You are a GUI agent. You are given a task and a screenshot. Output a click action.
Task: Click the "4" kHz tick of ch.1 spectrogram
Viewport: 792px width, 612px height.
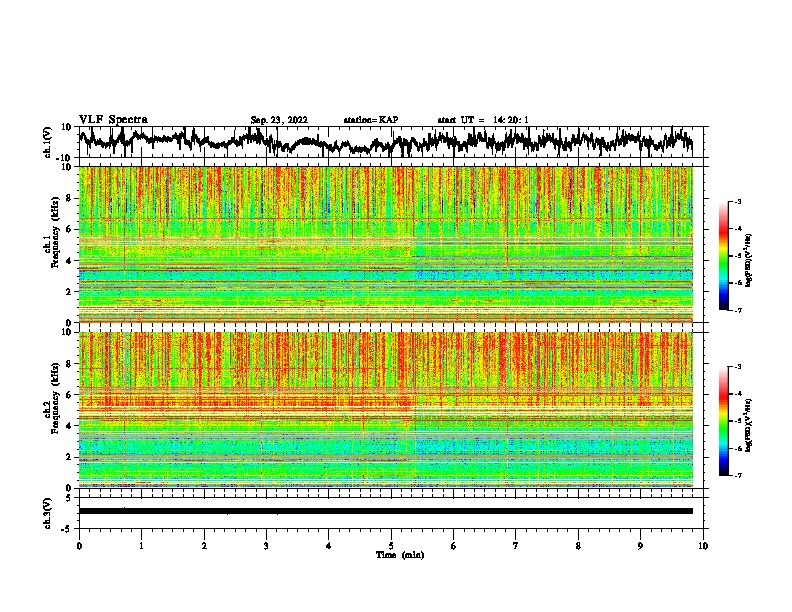(x=69, y=261)
